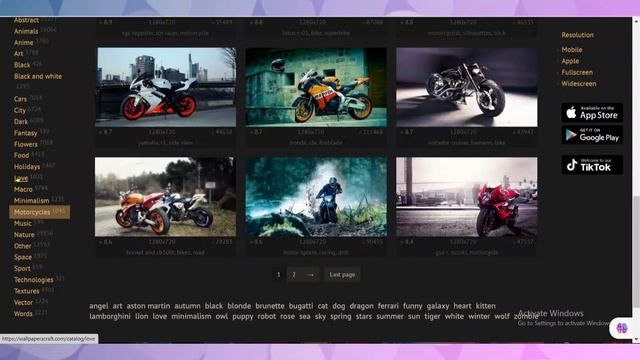The image size is (640, 360).
Task: Filter by Widescreen resolution
Action: tap(579, 84)
